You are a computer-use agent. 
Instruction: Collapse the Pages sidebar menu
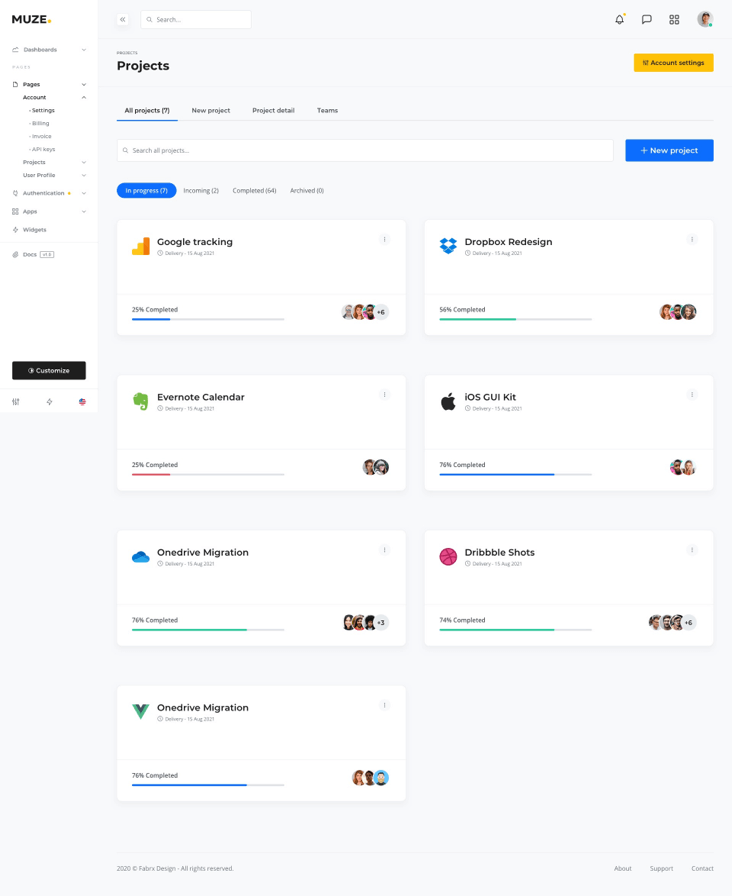(49, 85)
